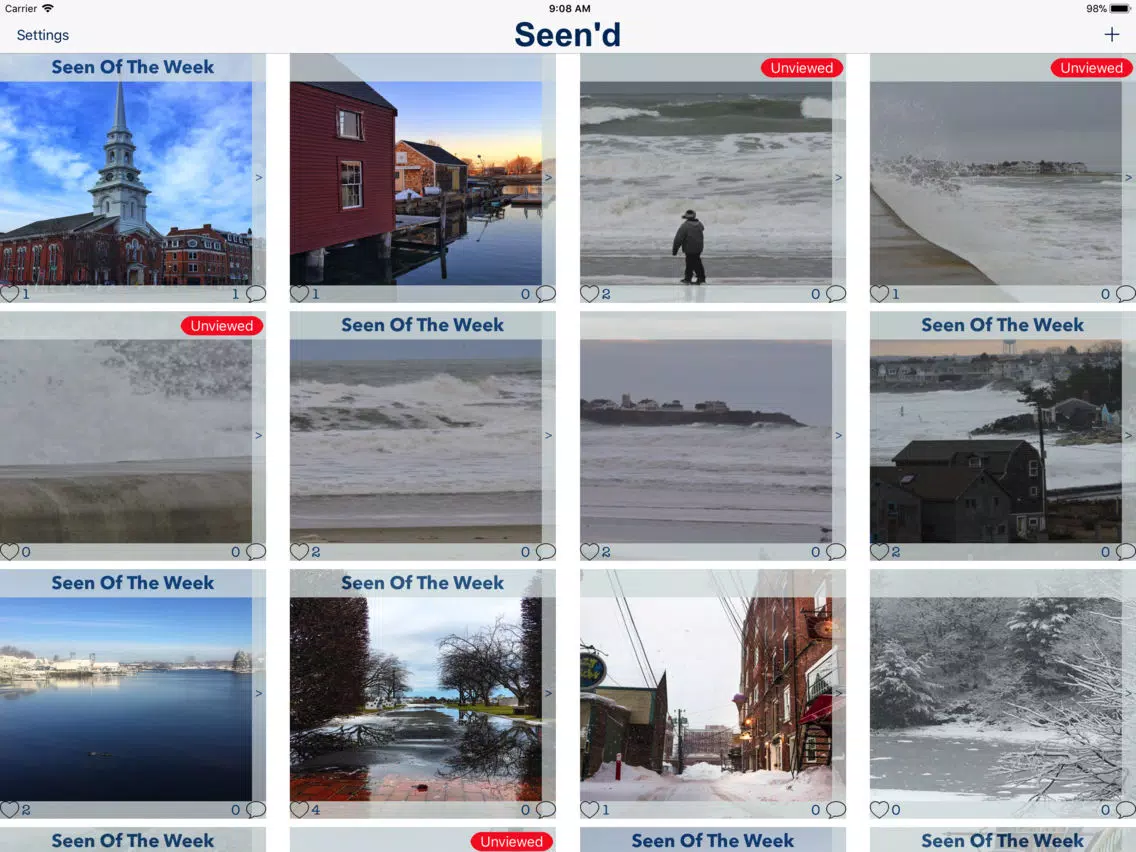Open comments on snowy brick street photo
The width and height of the screenshot is (1136, 852).
(x=835, y=809)
